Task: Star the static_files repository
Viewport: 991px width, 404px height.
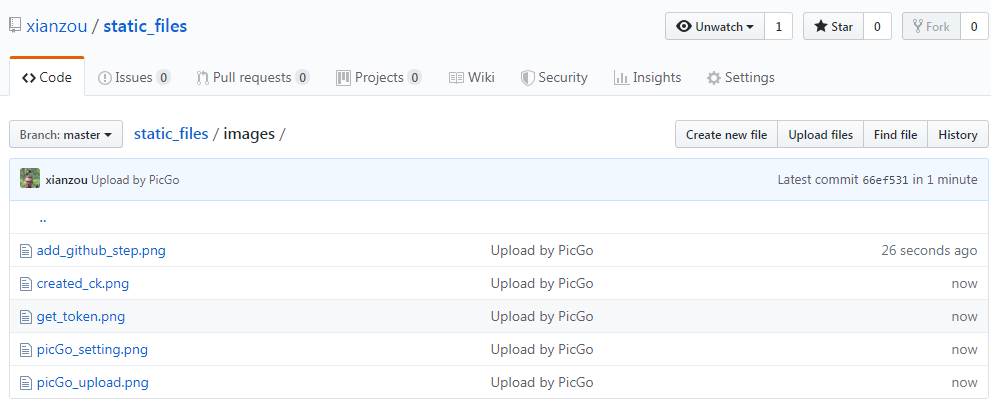Action: (832, 27)
